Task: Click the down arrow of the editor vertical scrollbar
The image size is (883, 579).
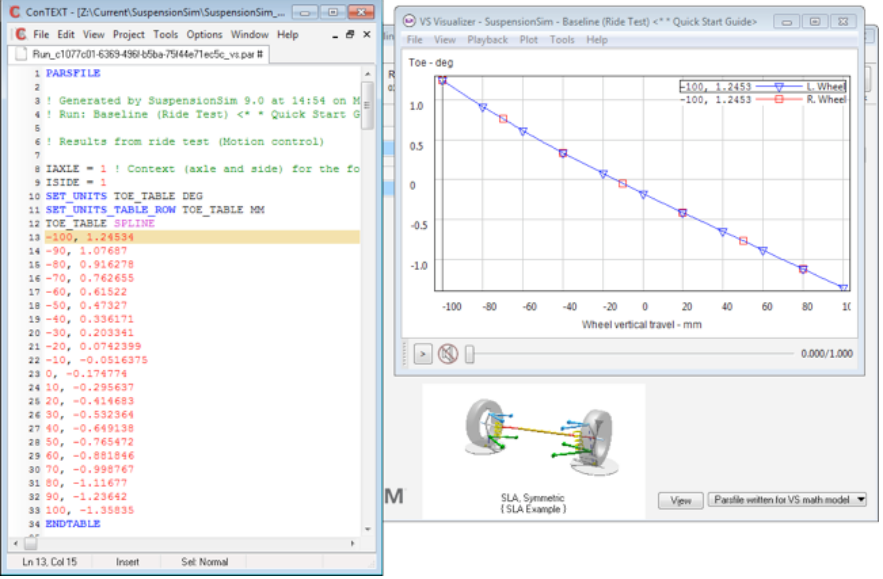Action: tap(367, 529)
